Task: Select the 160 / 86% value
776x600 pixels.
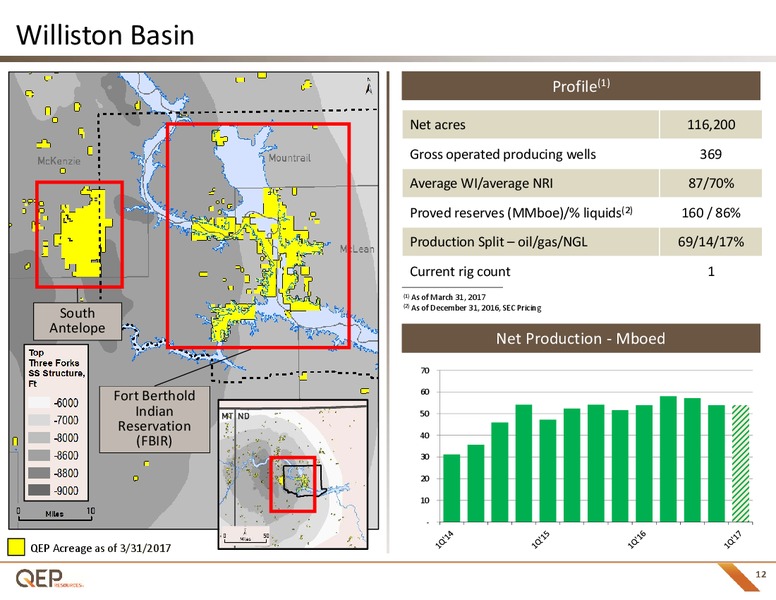Action: coord(711,212)
